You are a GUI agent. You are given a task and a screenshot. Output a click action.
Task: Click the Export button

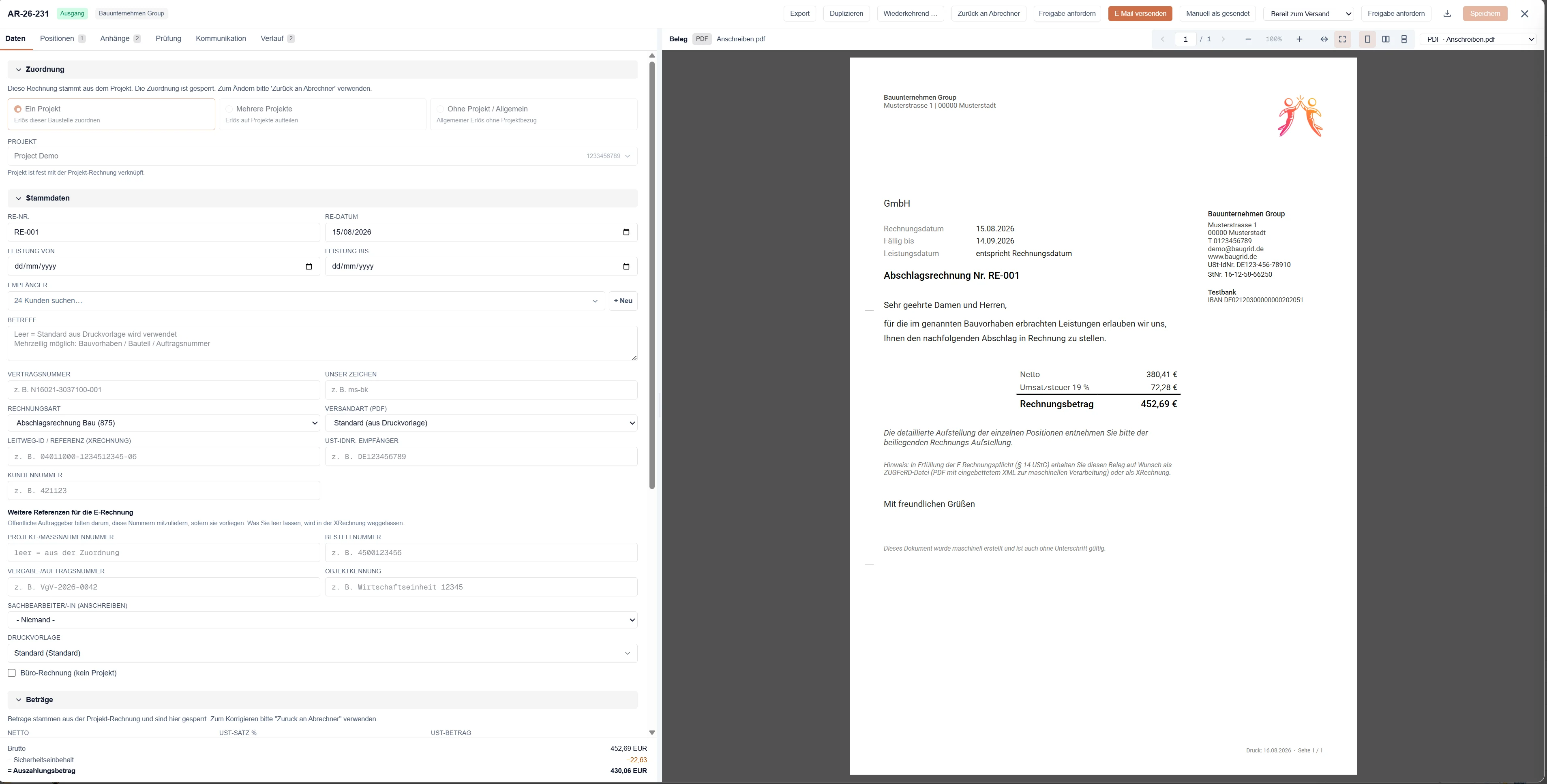[x=800, y=14]
